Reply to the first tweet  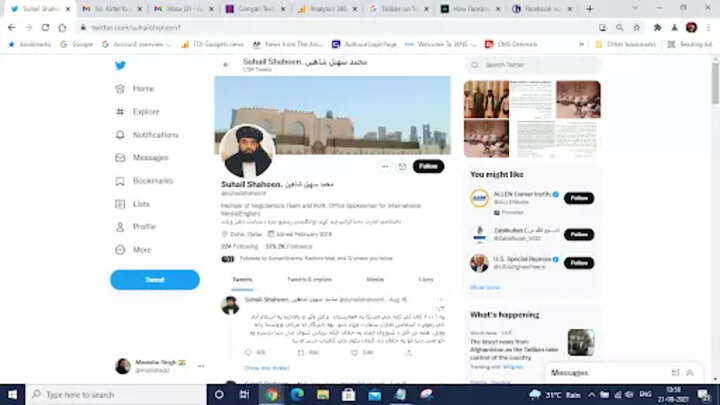tap(248, 352)
